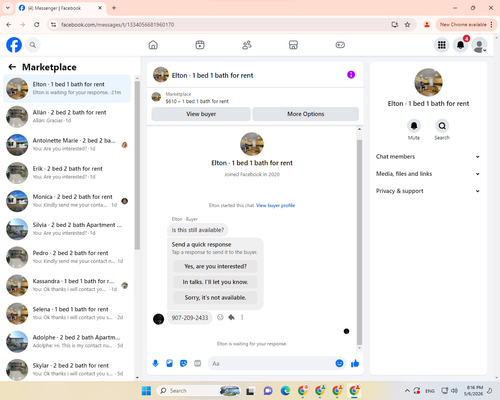
Task: Click the chat messages scrollbar
Action: click(x=359, y=242)
